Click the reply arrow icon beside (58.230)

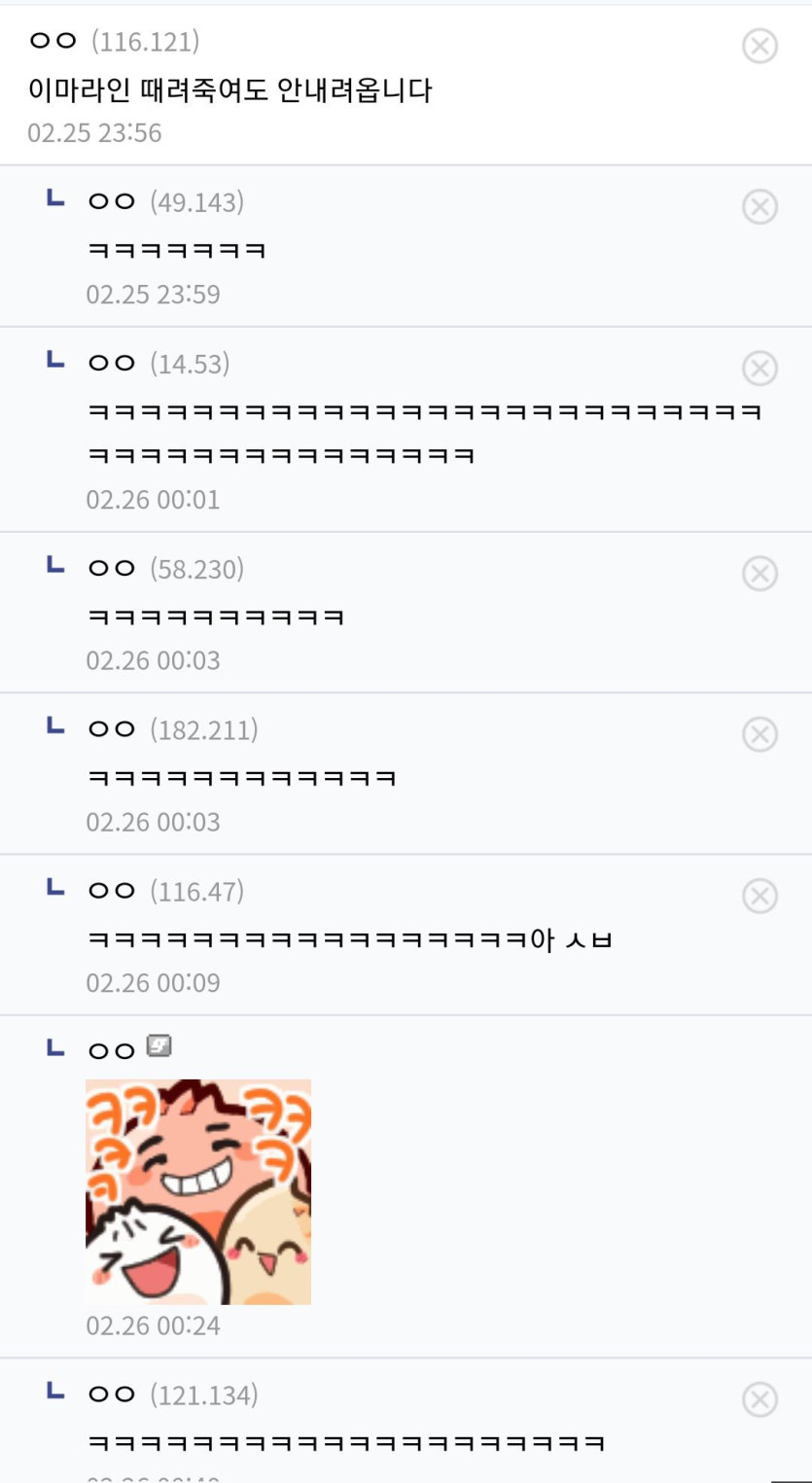click(x=55, y=566)
